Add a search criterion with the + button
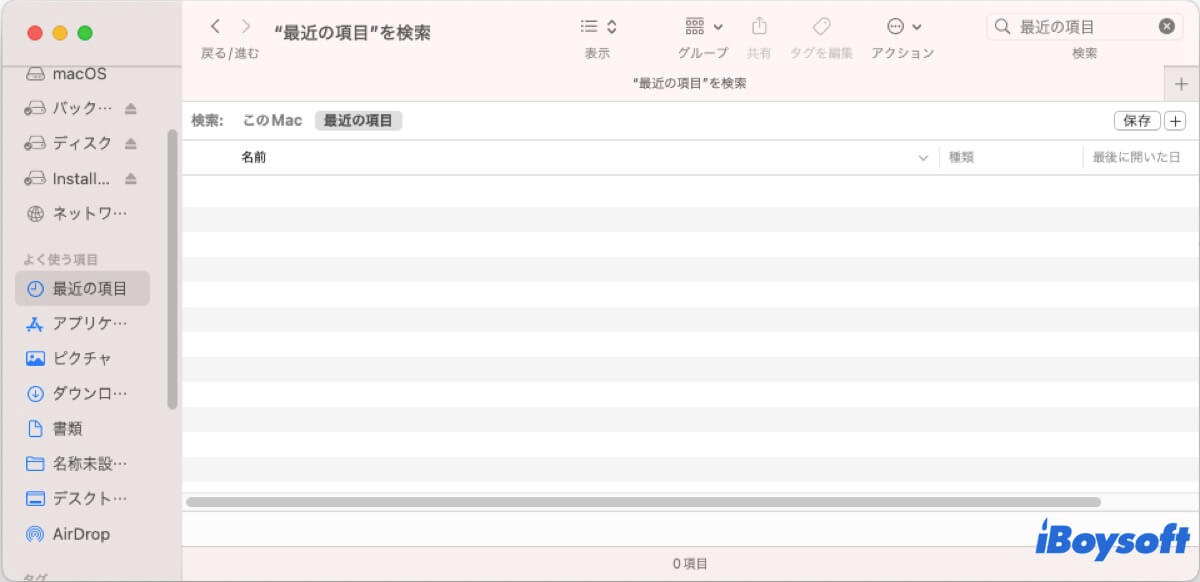Image resolution: width=1200 pixels, height=582 pixels. click(1175, 121)
